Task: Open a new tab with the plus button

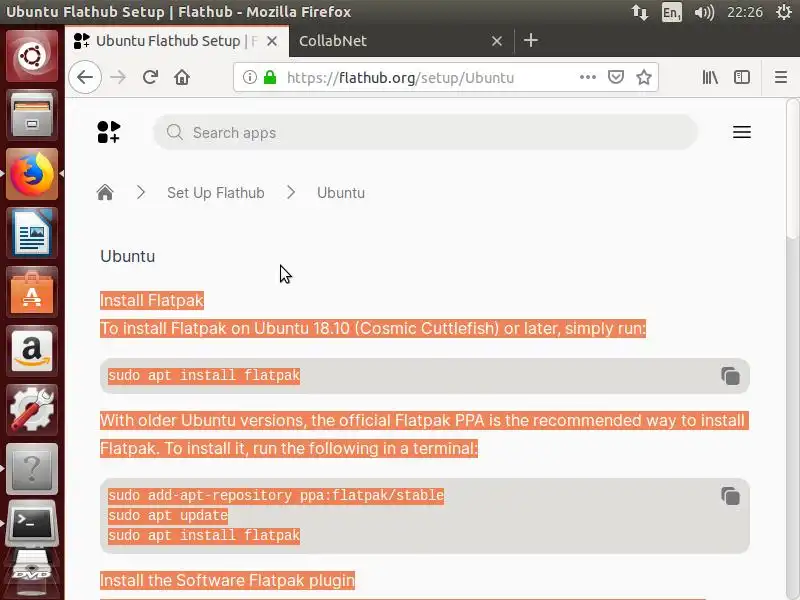Action: 531,40
